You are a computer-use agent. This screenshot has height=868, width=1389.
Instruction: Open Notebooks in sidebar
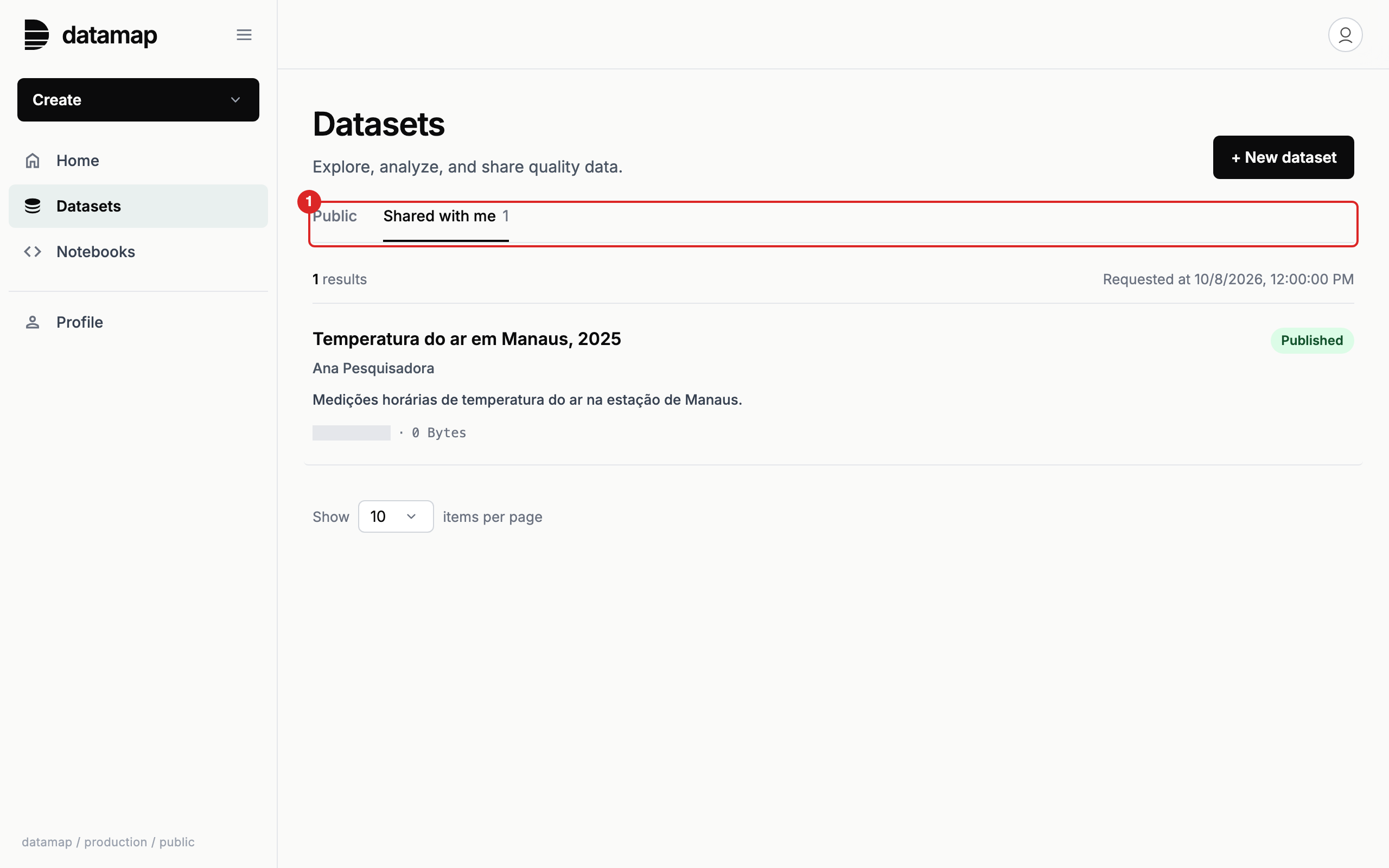click(138, 251)
